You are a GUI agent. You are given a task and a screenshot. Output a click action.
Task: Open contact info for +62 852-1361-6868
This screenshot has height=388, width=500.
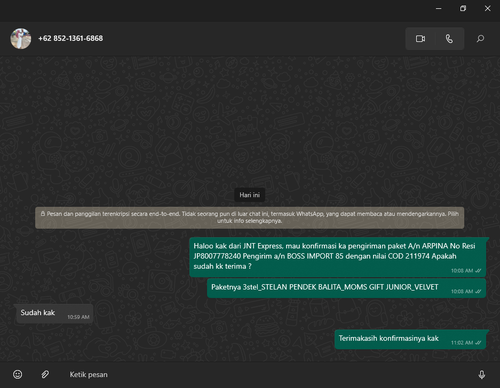tap(70, 38)
